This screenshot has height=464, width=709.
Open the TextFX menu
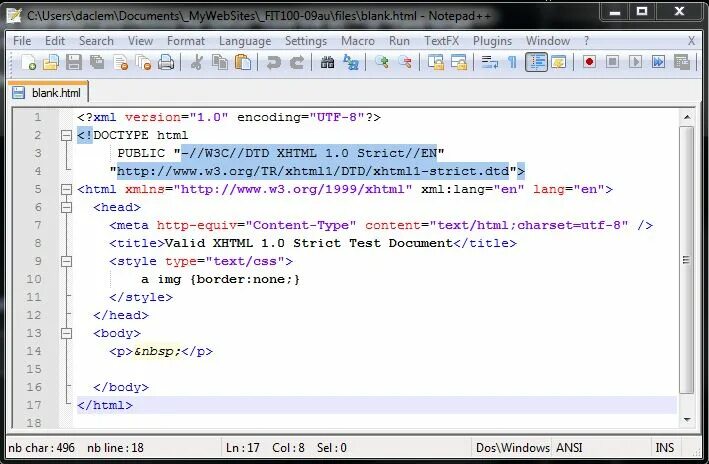click(441, 41)
